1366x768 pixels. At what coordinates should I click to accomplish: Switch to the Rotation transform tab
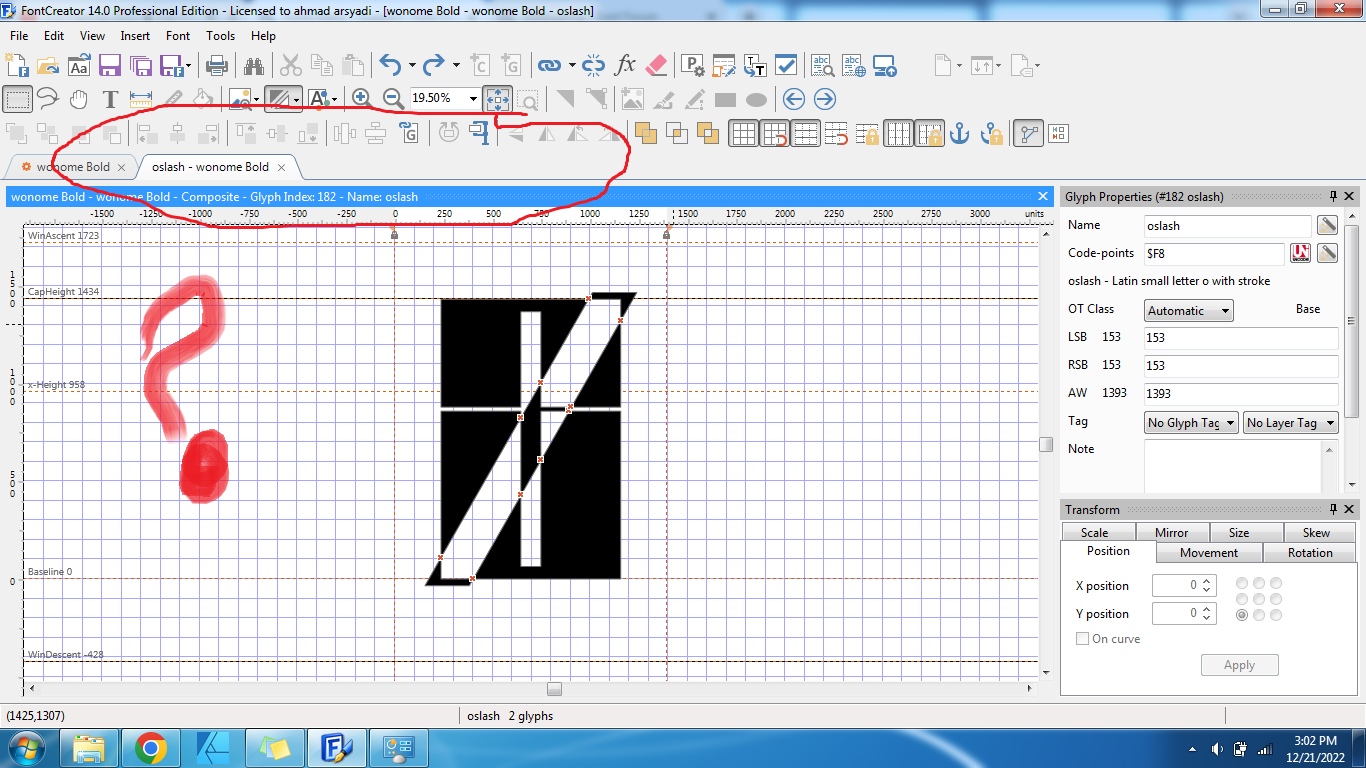pos(1309,552)
